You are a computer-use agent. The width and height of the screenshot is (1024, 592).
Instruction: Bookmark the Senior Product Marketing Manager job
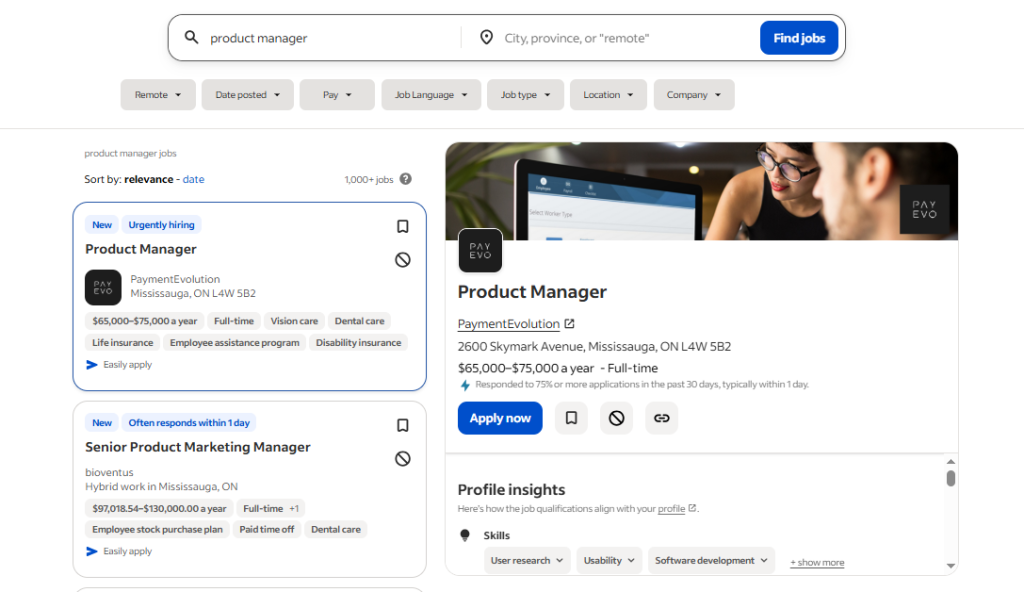pos(403,425)
